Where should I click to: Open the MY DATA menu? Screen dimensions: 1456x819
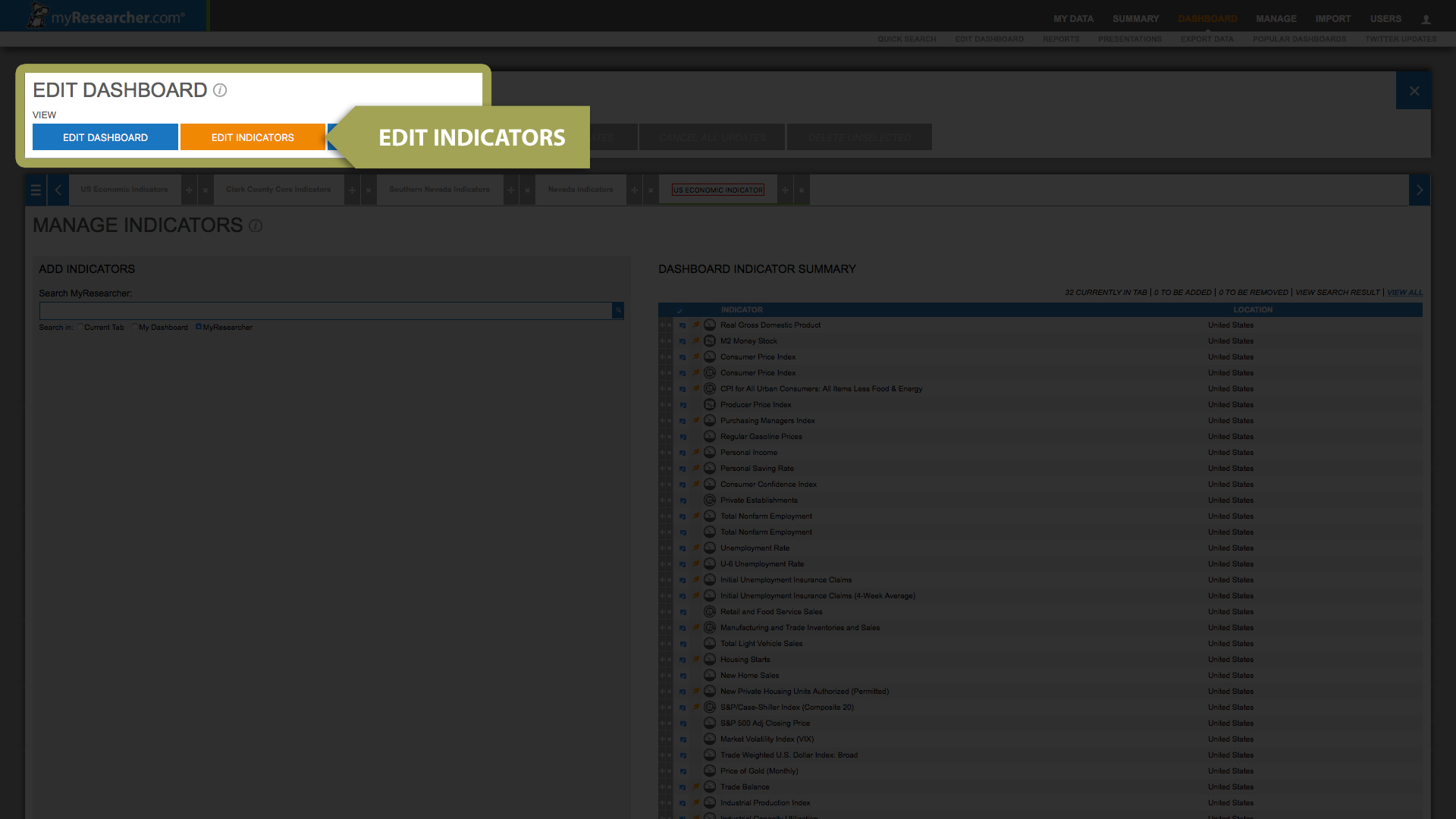coord(1073,19)
